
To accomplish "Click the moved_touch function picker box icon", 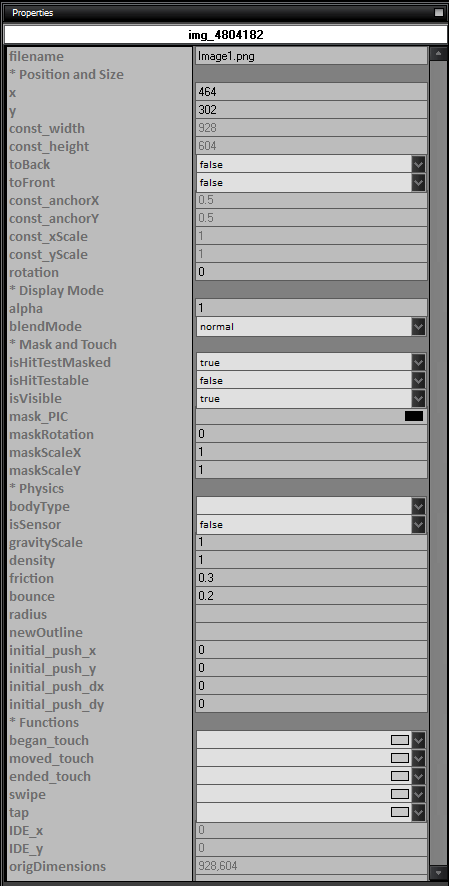I will 400,758.
